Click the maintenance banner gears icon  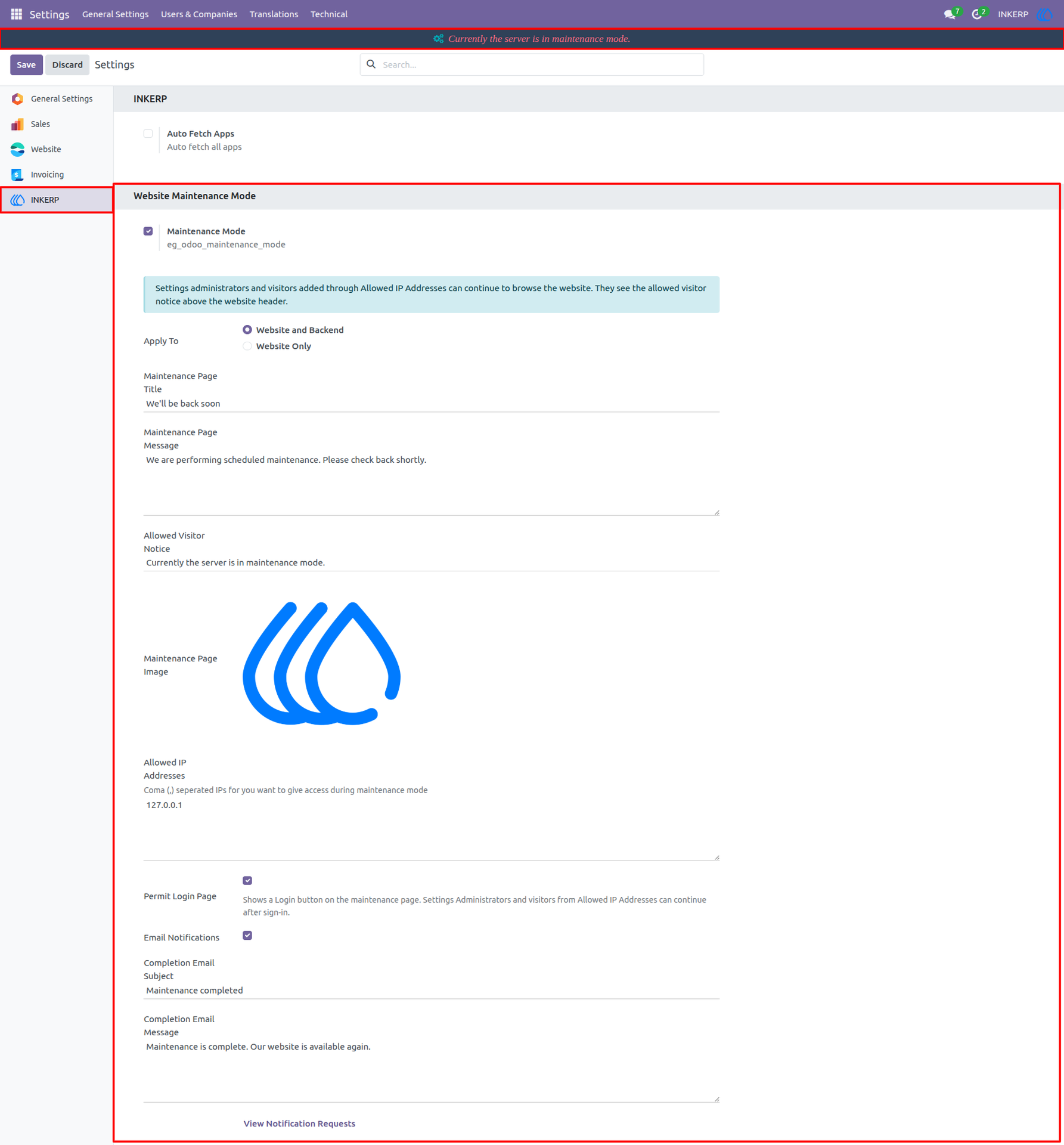pyautogui.click(x=439, y=39)
